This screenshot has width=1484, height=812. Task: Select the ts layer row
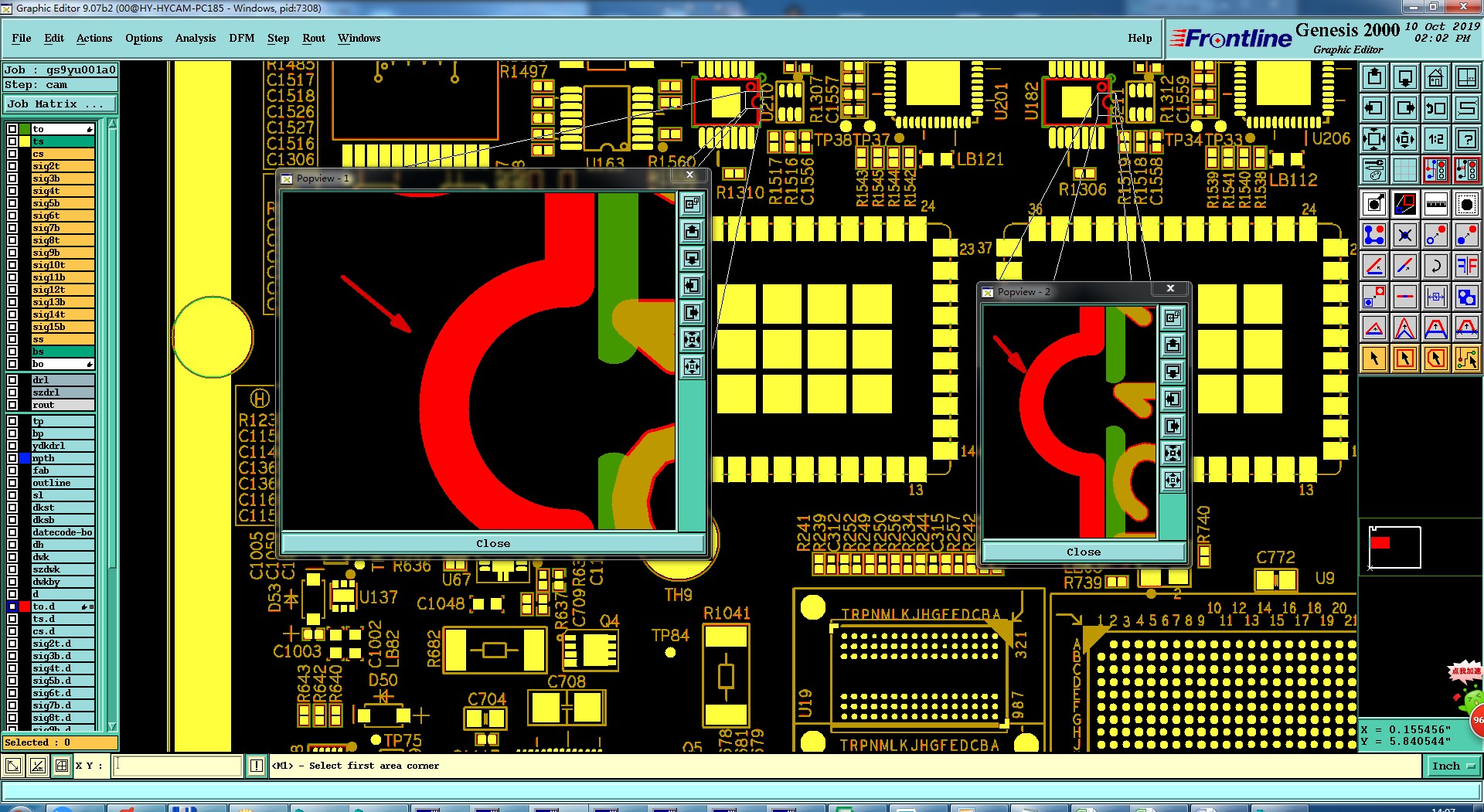coord(63,141)
